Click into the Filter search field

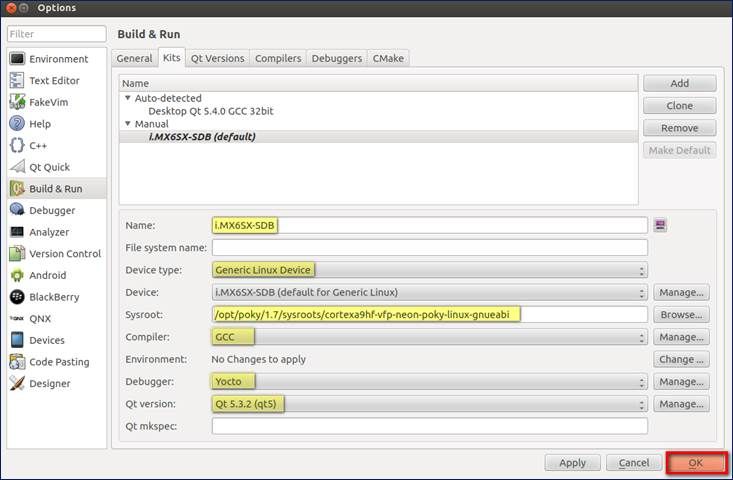coord(56,35)
